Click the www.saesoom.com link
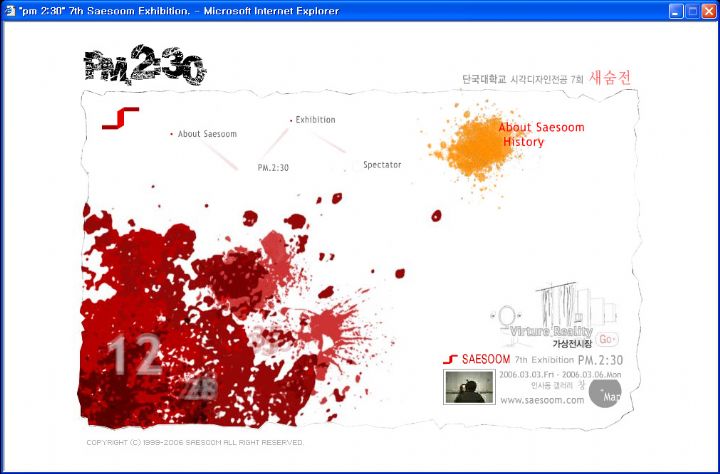This screenshot has width=720, height=474. coord(542,400)
